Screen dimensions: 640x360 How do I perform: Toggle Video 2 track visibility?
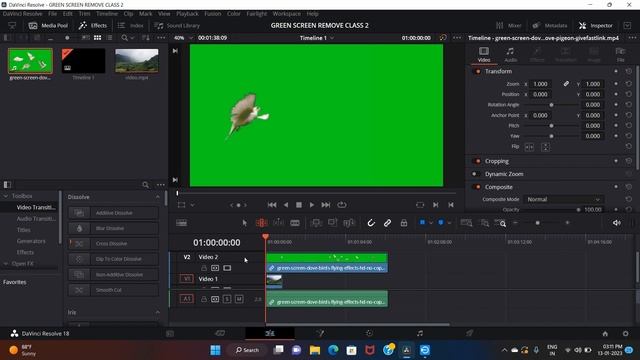click(227, 268)
